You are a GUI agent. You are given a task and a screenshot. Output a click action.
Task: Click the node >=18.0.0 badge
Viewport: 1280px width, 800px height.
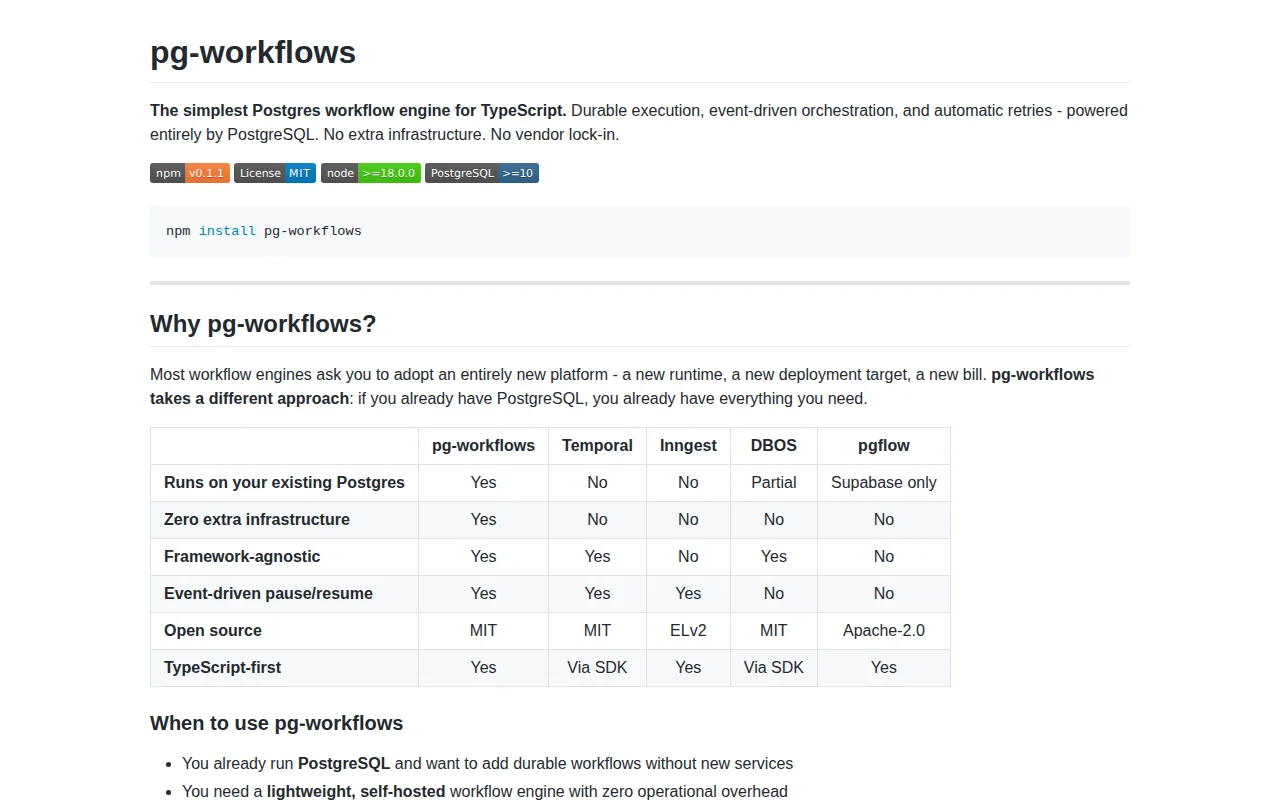371,173
